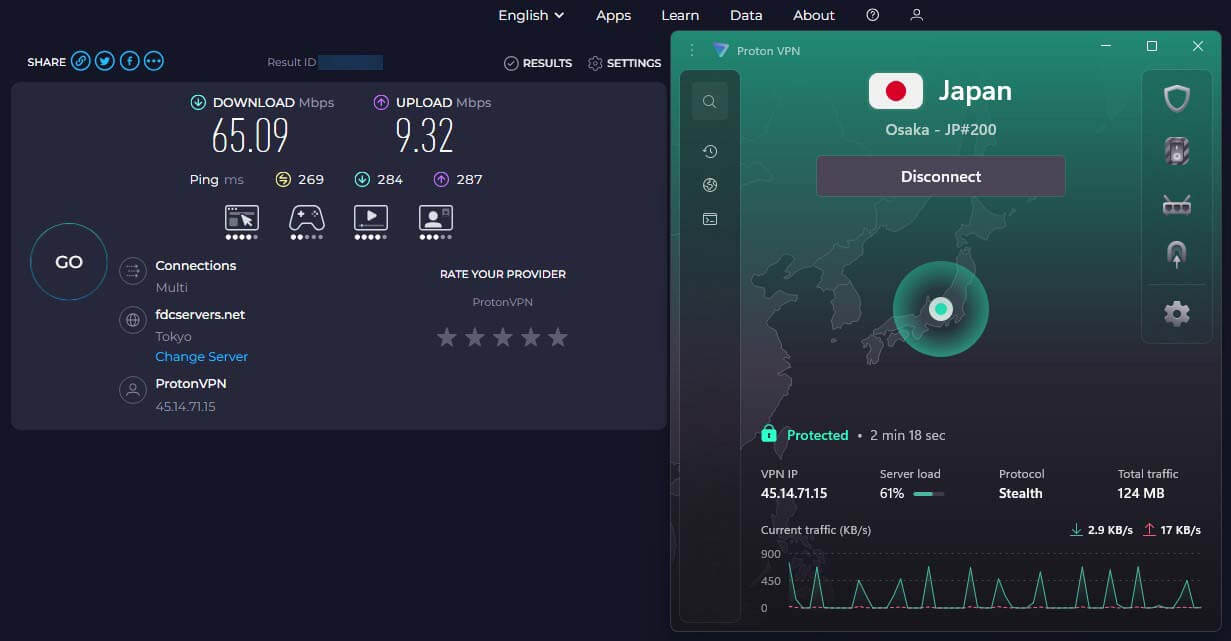This screenshot has height=641, width=1231.
Task: Share the result on Facebook
Action: tap(129, 61)
